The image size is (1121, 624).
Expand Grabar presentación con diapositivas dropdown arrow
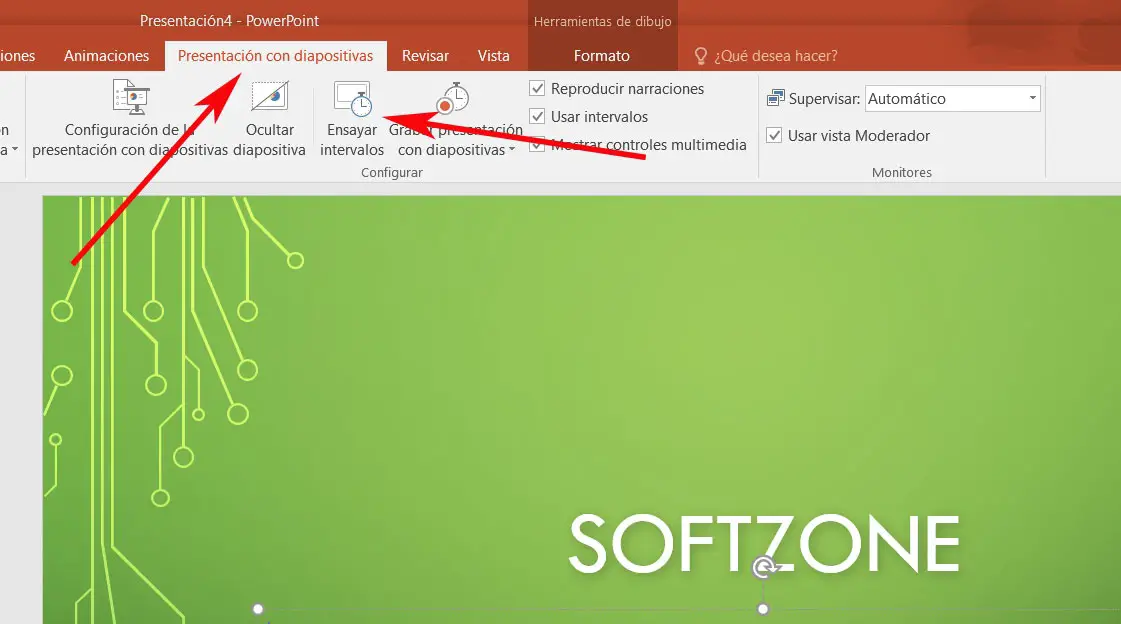tap(512, 150)
